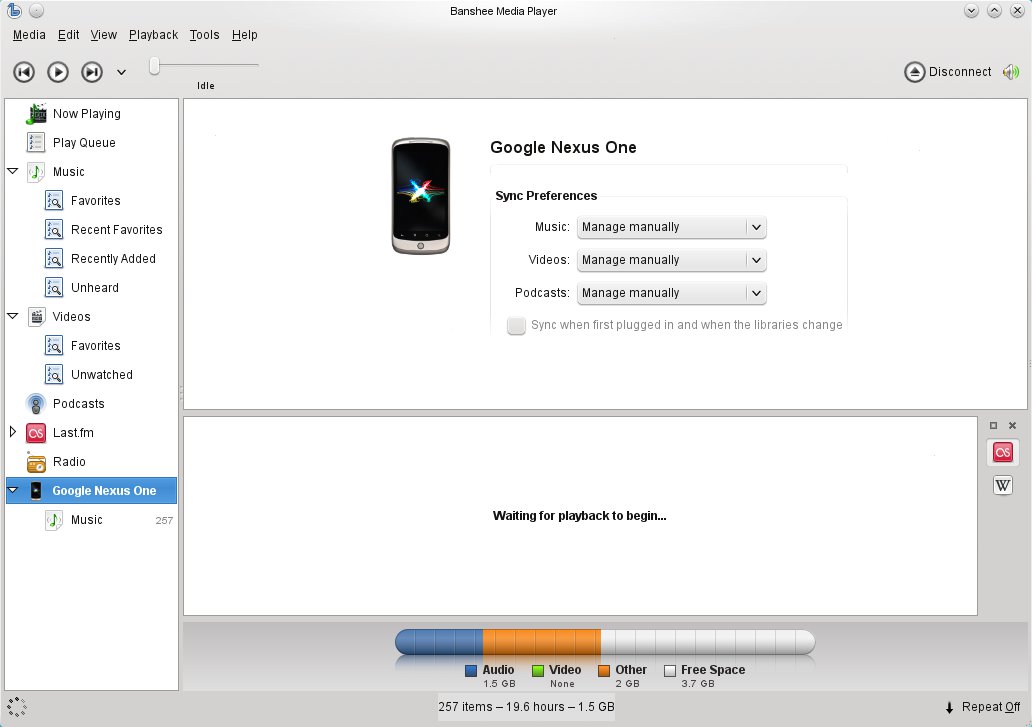Open the Playback menu
The width and height of the screenshot is (1032, 727).
click(153, 35)
